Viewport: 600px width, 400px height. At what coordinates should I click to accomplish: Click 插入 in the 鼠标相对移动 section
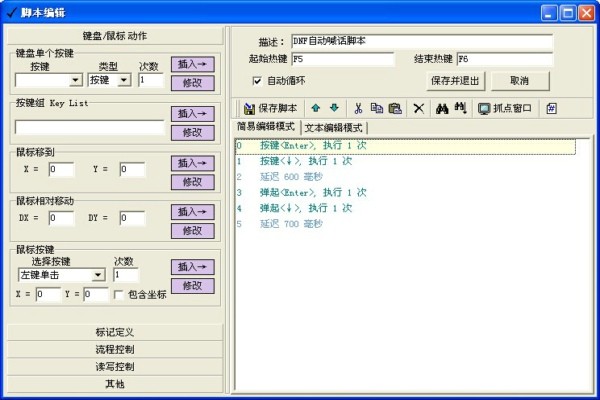click(192, 212)
